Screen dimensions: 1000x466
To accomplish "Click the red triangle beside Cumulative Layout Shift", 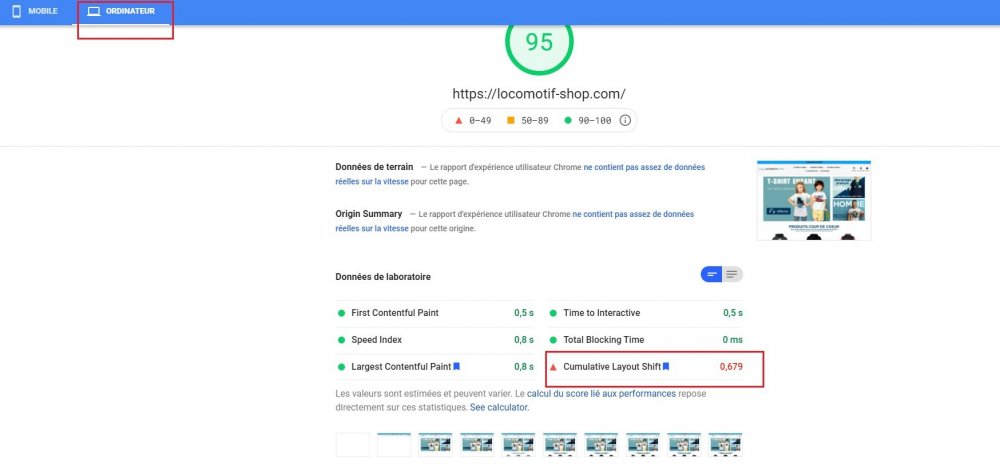I will (553, 367).
